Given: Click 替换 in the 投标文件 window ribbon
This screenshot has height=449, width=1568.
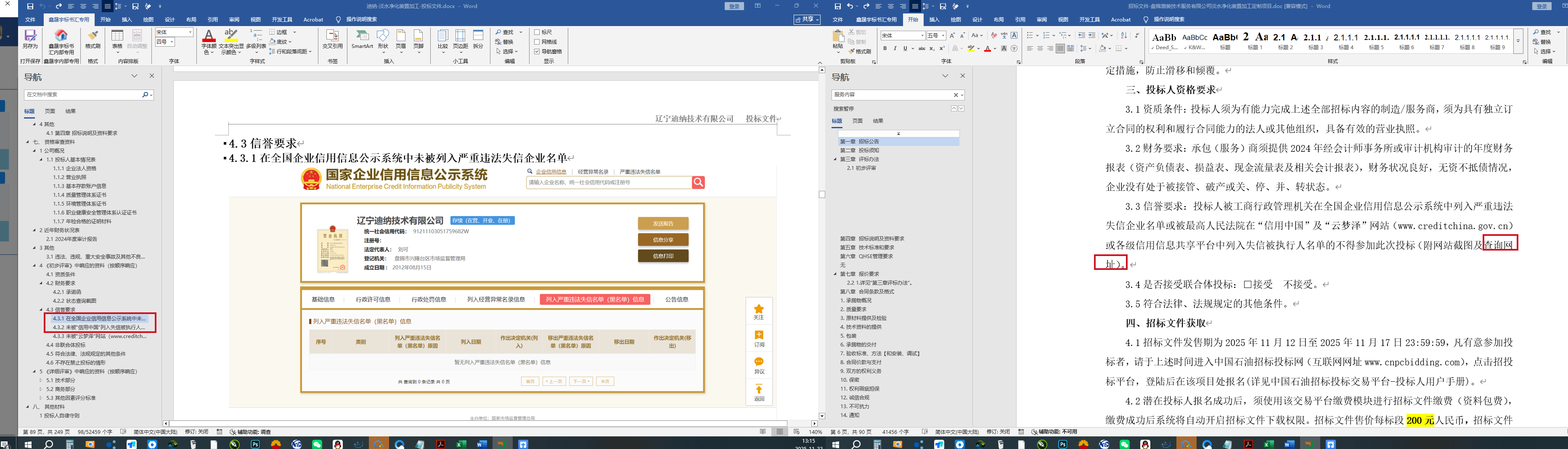Looking at the screenshot, I should click(x=505, y=42).
